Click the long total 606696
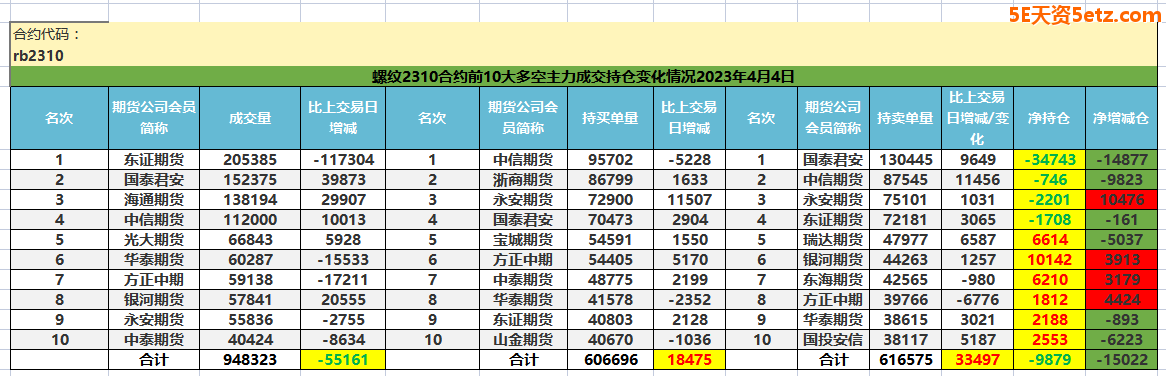This screenshot has height=376, width=1166. coord(610,360)
